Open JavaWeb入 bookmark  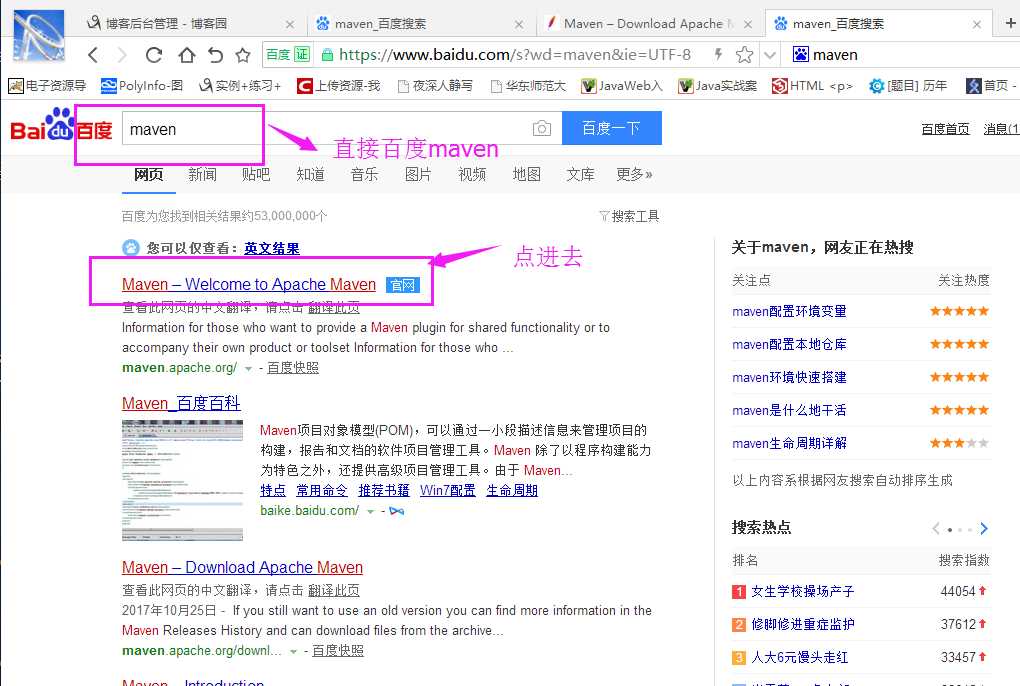pos(622,86)
